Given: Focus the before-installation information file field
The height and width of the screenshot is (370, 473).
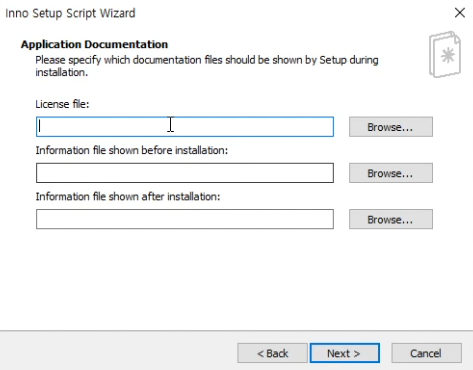Looking at the screenshot, I should pyautogui.click(x=185, y=173).
